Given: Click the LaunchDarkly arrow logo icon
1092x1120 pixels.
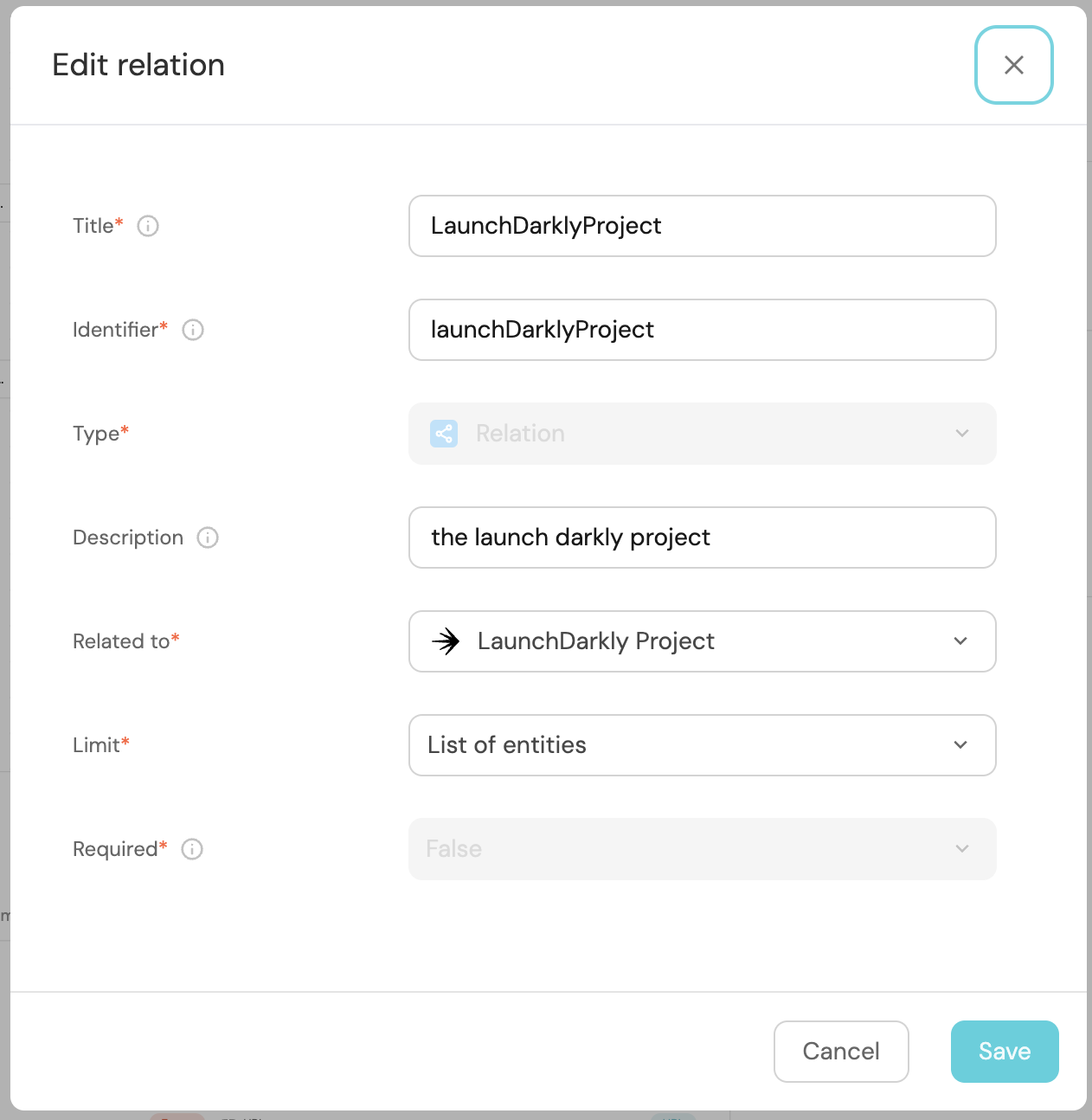Looking at the screenshot, I should click(x=446, y=641).
